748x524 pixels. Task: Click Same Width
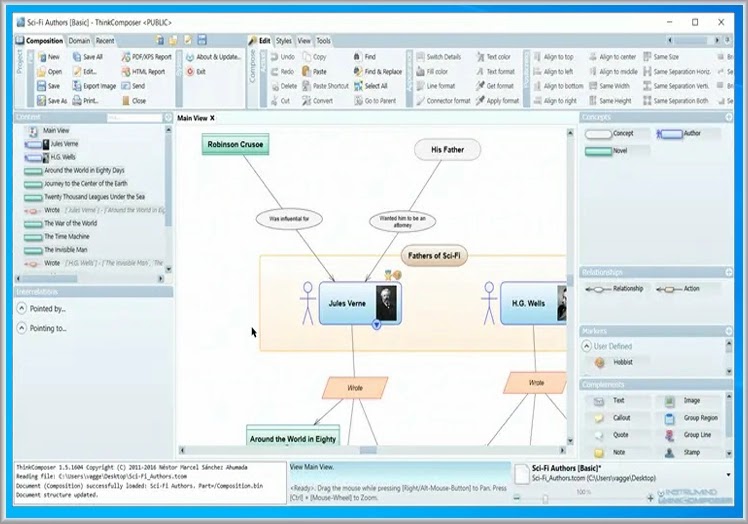coord(609,86)
